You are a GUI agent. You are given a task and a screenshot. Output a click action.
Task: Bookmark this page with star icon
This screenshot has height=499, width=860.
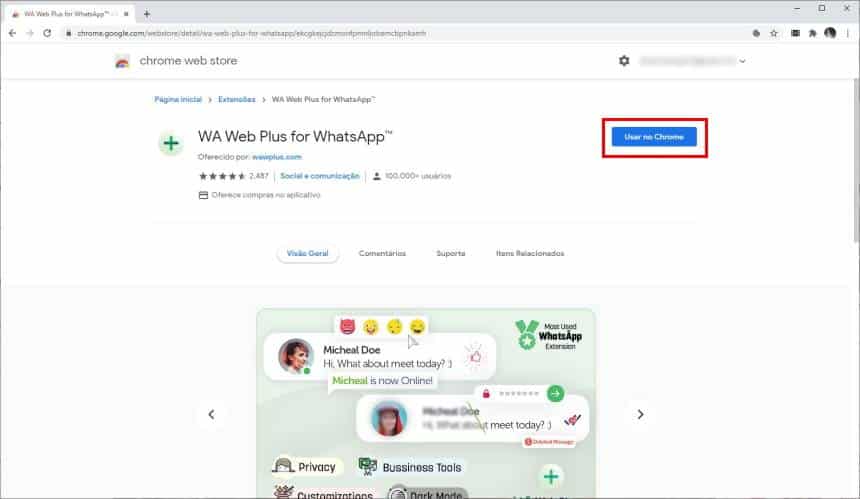774,33
